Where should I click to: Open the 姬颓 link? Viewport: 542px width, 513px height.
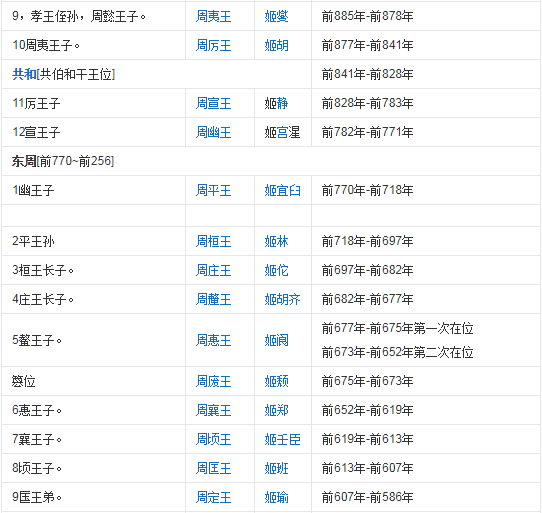click(x=276, y=382)
